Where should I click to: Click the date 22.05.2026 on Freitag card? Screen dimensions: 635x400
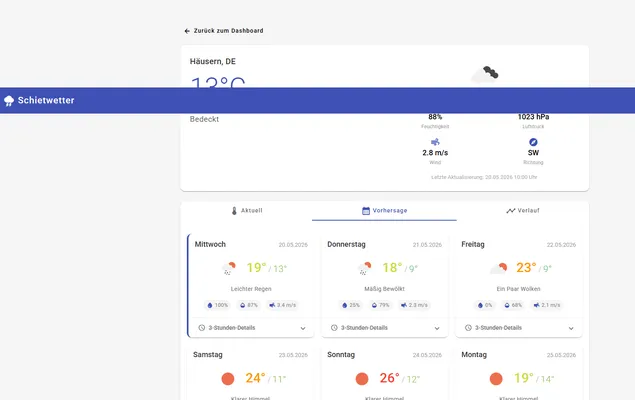561,245
